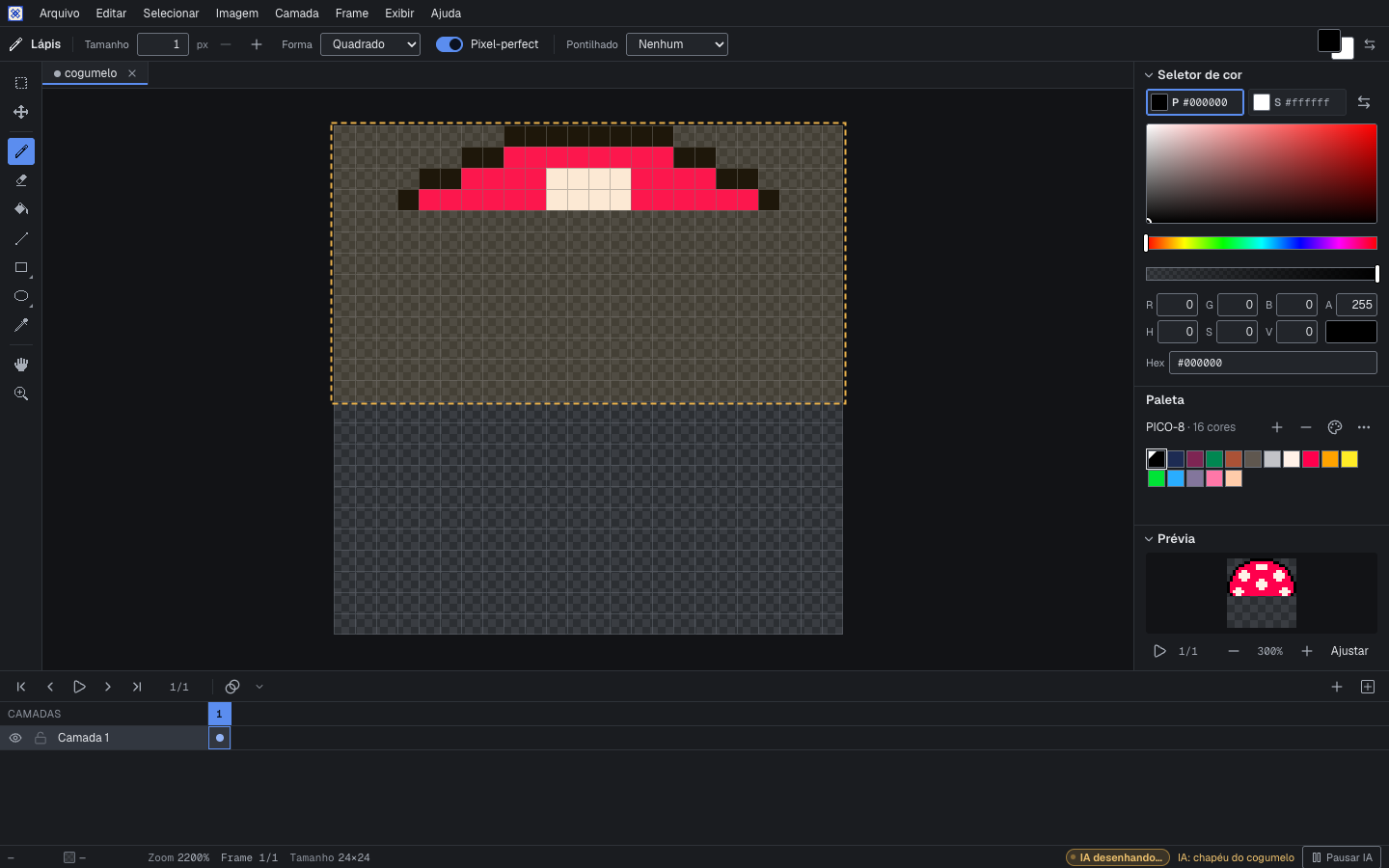The height and width of the screenshot is (868, 1389).
Task: Toggle the onion skin button in timeline
Action: point(232,687)
